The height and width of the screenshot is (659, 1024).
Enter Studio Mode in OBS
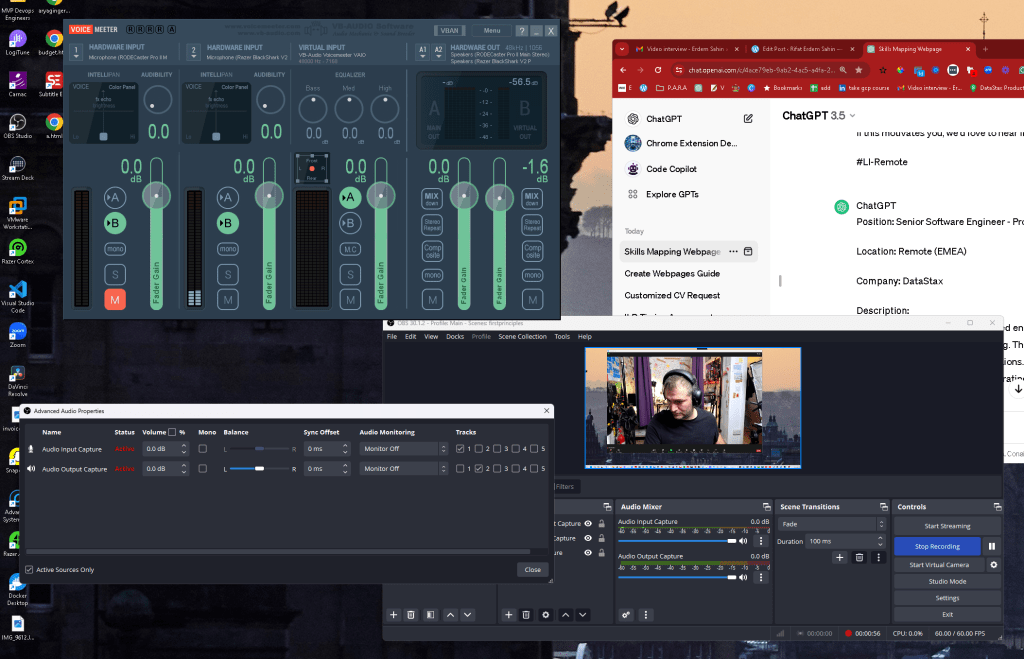click(x=947, y=581)
